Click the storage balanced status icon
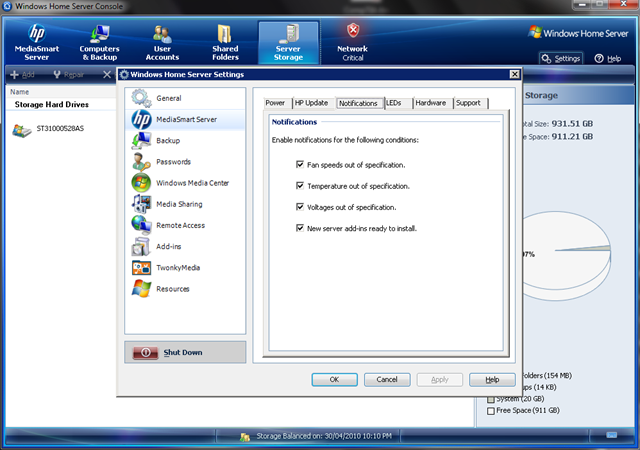 (245, 437)
